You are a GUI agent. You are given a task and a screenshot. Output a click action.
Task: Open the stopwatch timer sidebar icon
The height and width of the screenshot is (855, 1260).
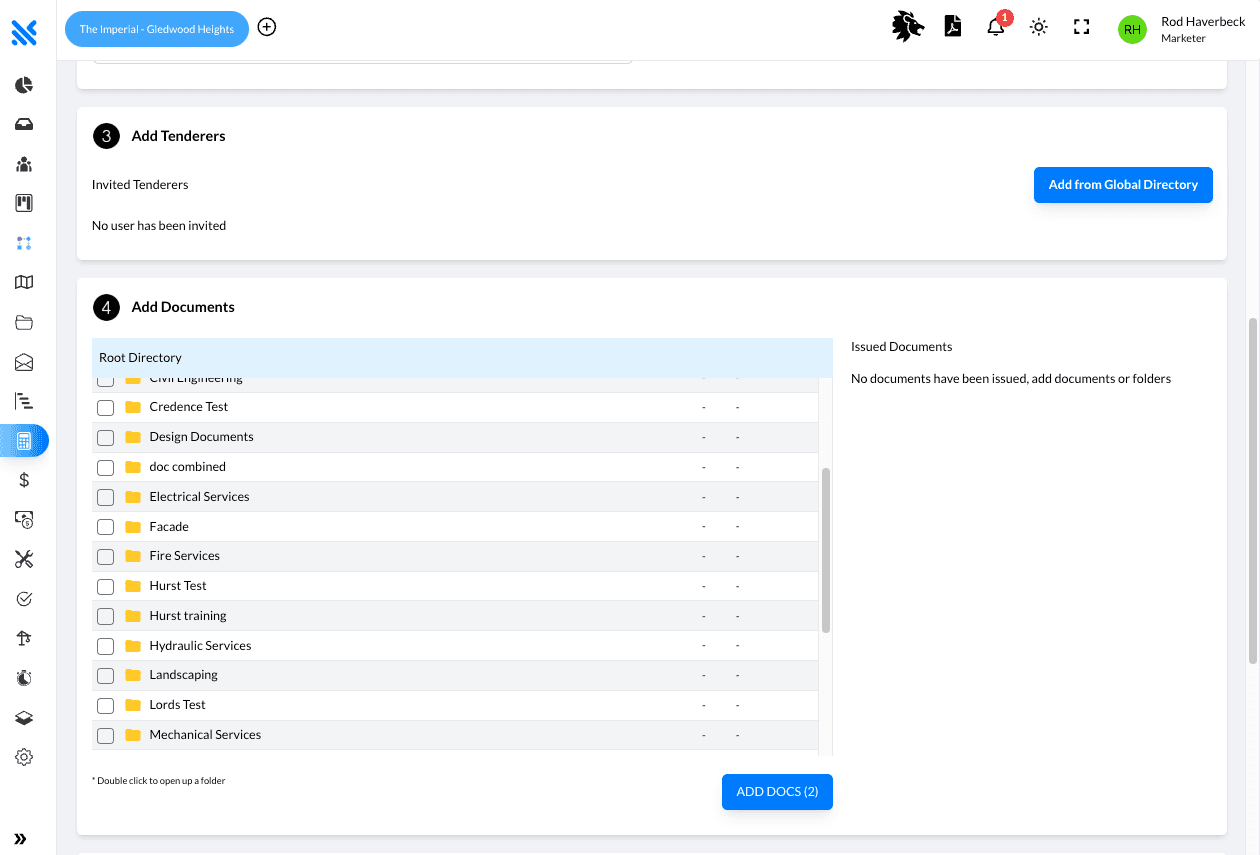tap(24, 678)
